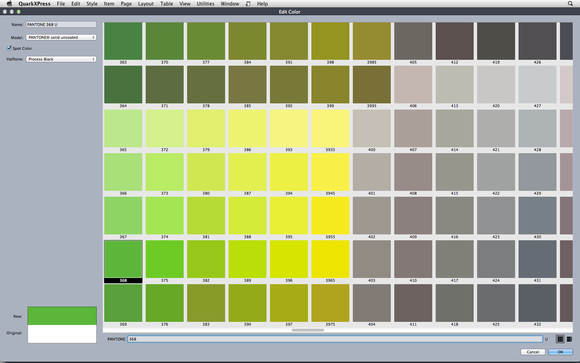Select the PANTONE 370 swatch
The image size is (580, 363).
point(165,41)
